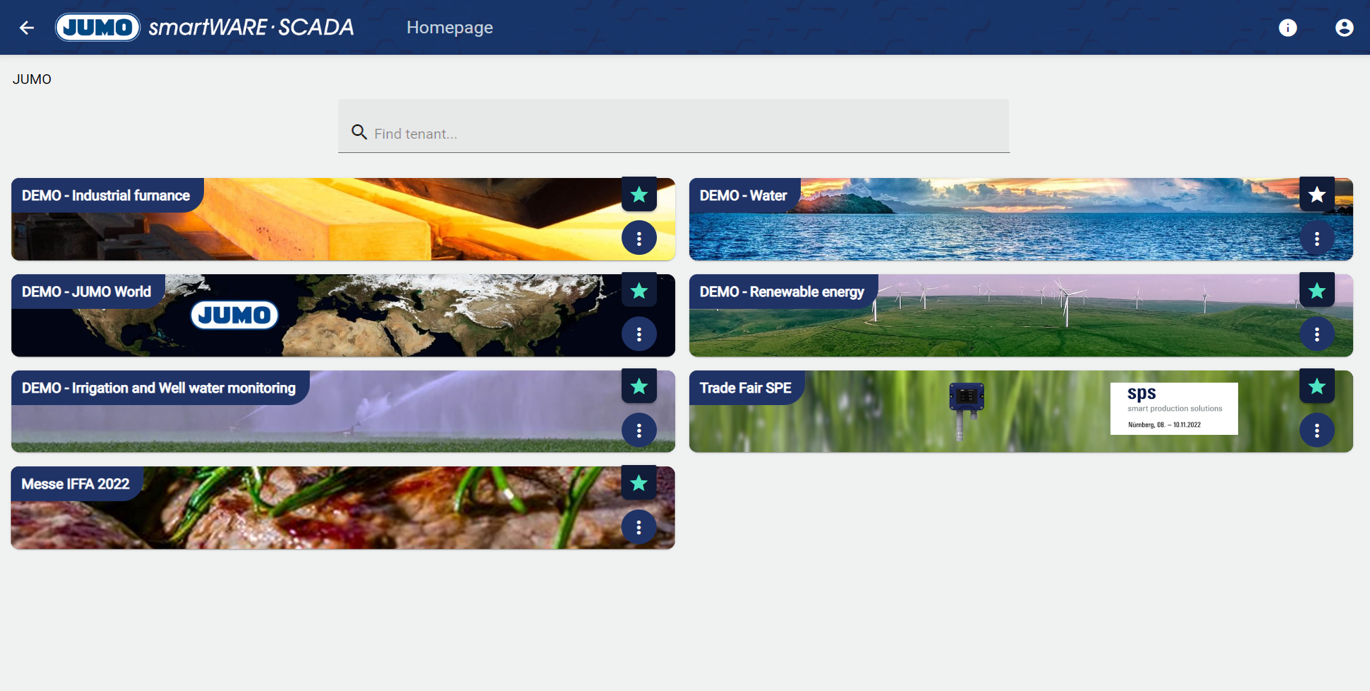Viewport: 1370px width, 691px height.
Task: Toggle favorite star on DEMO - Water
Action: pos(1317,195)
